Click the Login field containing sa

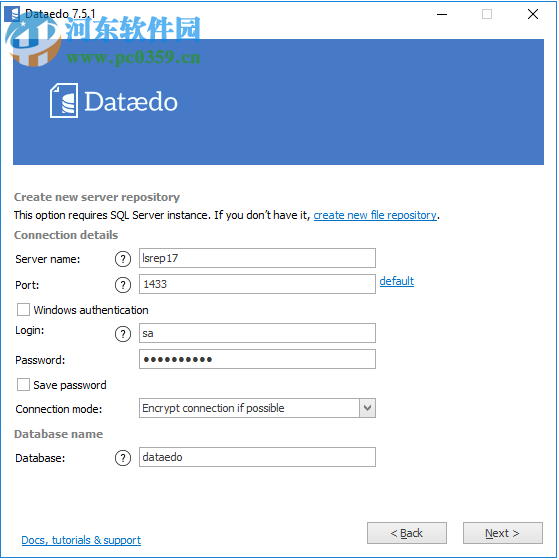point(257,333)
